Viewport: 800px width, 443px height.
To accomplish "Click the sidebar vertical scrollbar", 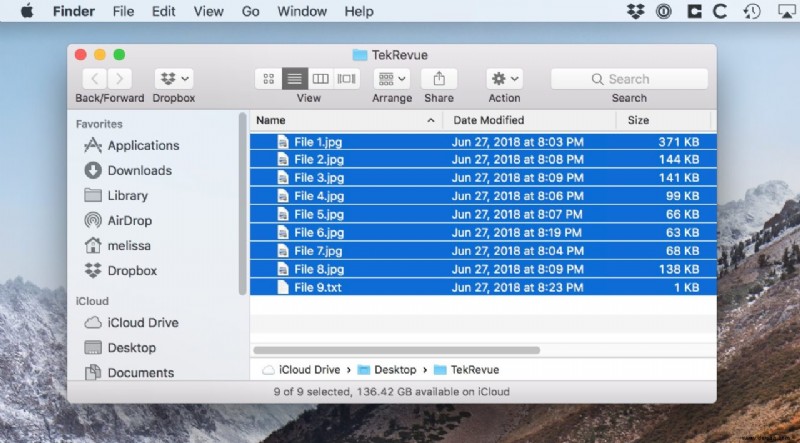I will (243, 204).
